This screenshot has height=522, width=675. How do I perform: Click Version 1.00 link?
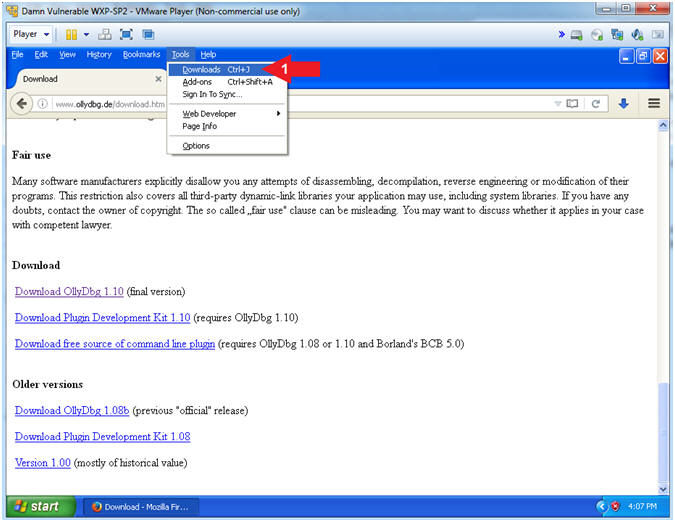point(43,463)
